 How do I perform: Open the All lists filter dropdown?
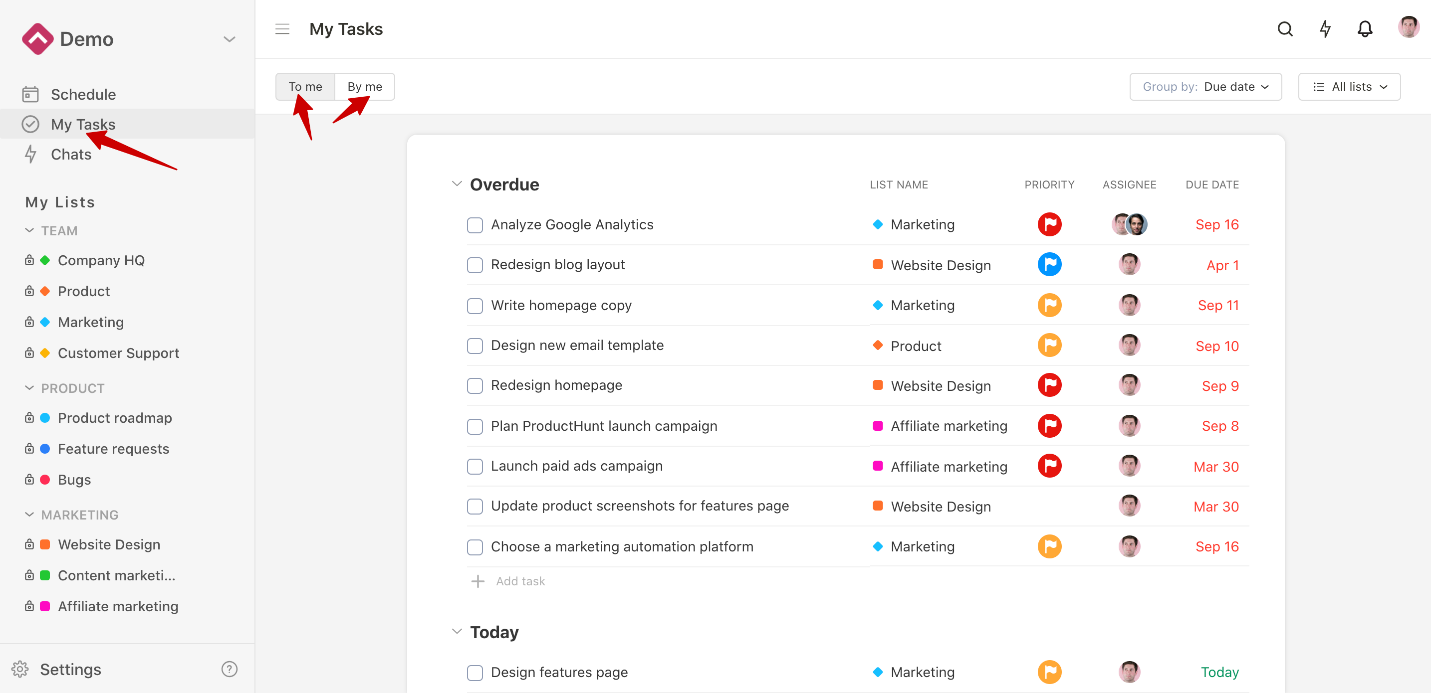tap(1349, 87)
